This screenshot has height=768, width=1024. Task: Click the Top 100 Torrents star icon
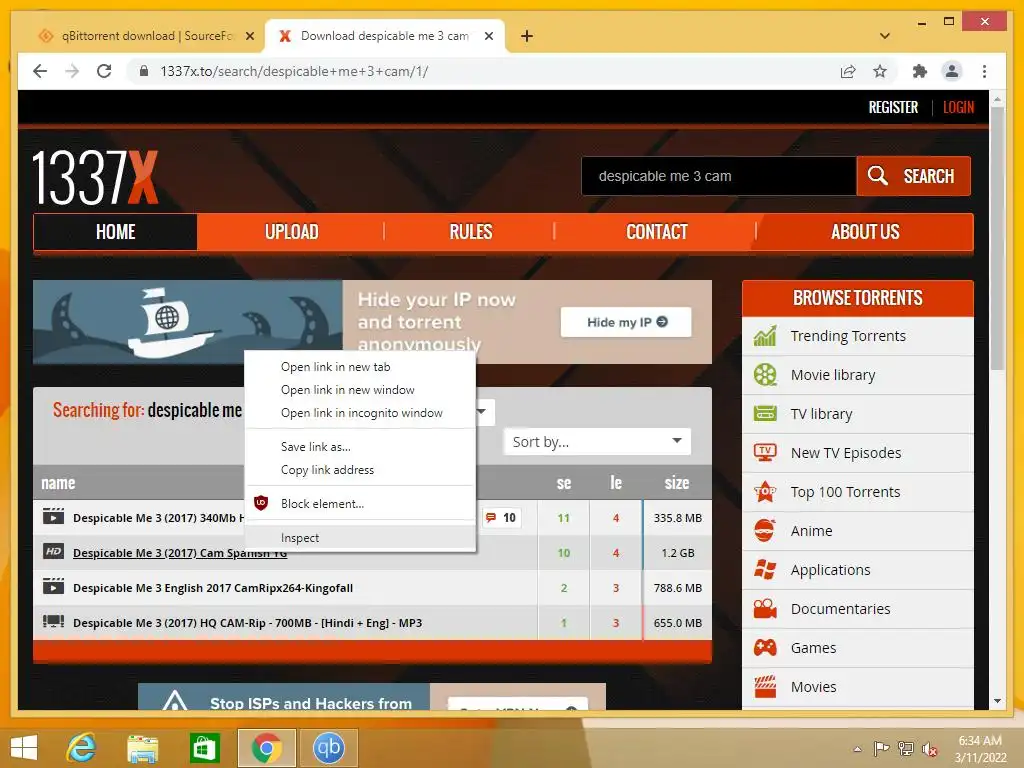[x=765, y=492]
